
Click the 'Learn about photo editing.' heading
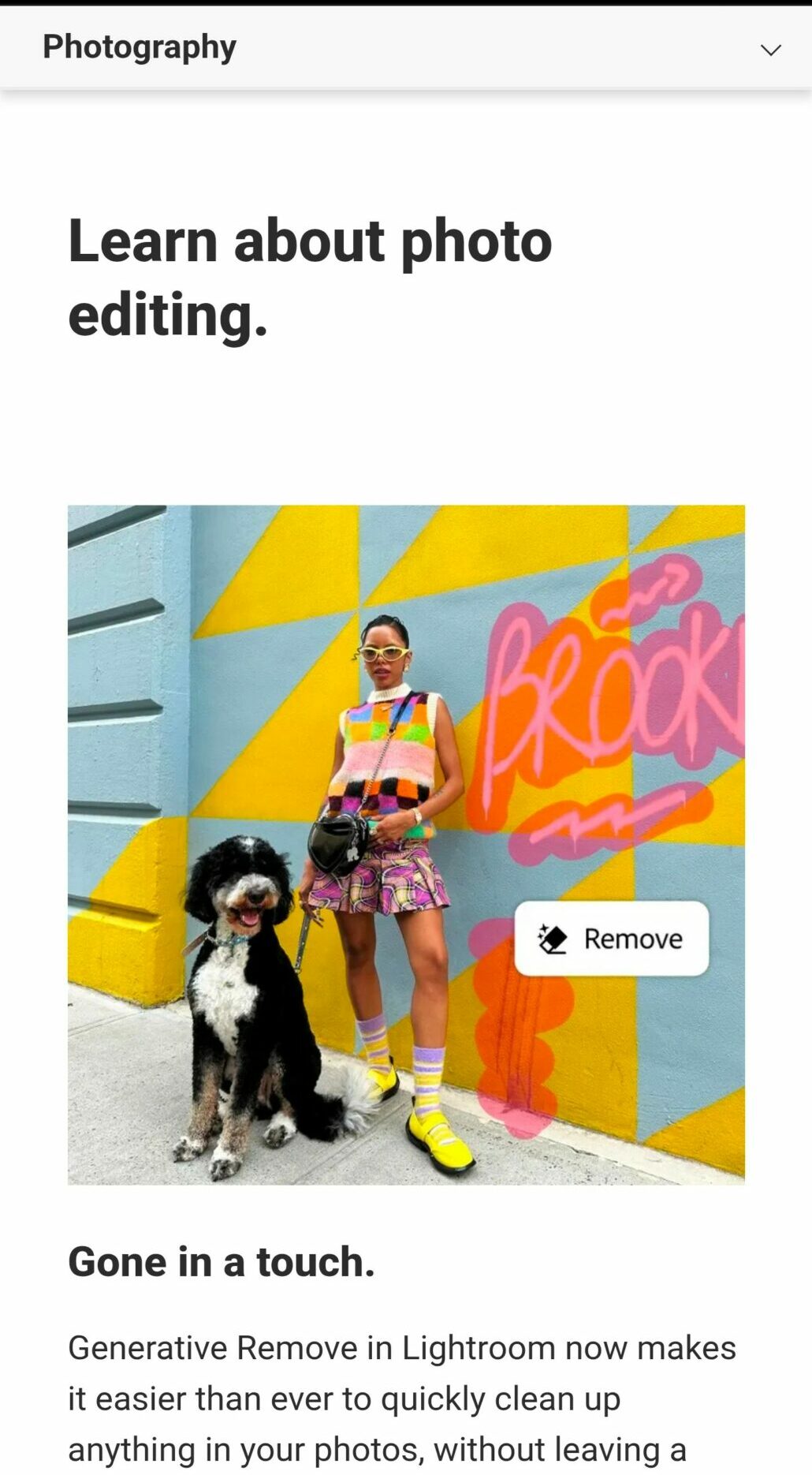click(310, 276)
